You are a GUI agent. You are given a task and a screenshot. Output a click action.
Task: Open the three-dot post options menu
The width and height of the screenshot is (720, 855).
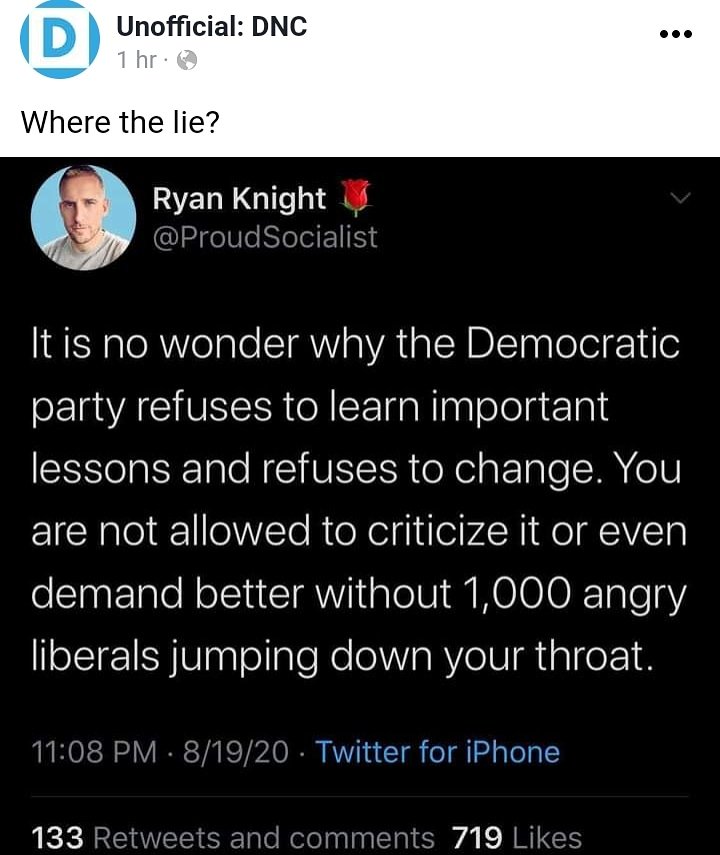coord(676,33)
